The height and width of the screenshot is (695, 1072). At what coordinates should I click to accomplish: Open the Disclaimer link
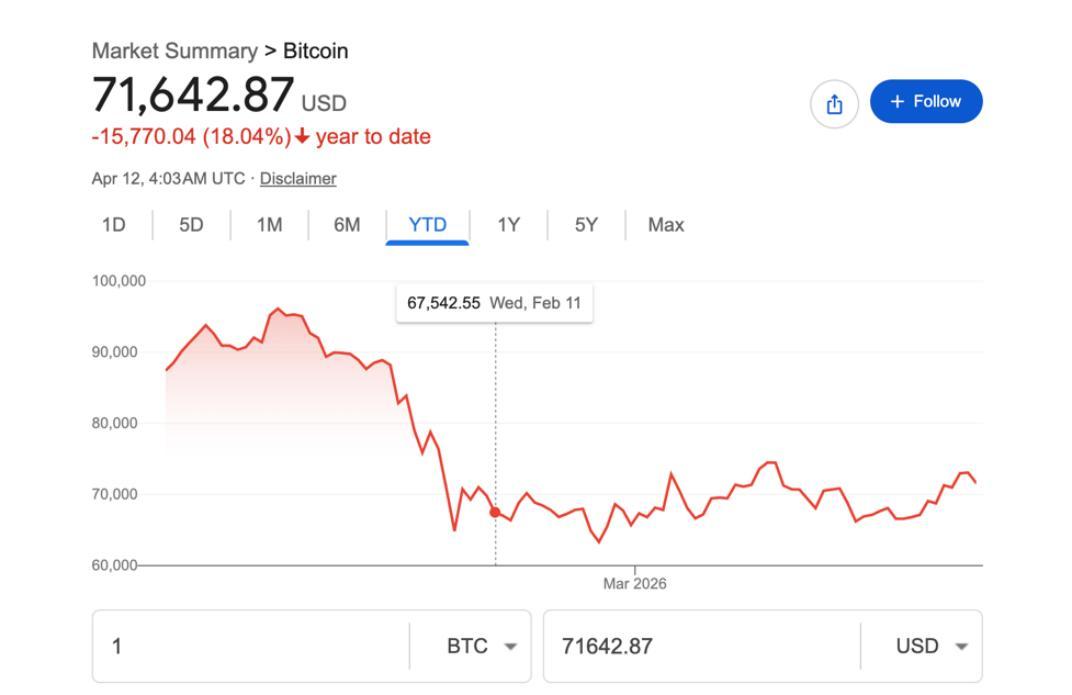(x=298, y=179)
